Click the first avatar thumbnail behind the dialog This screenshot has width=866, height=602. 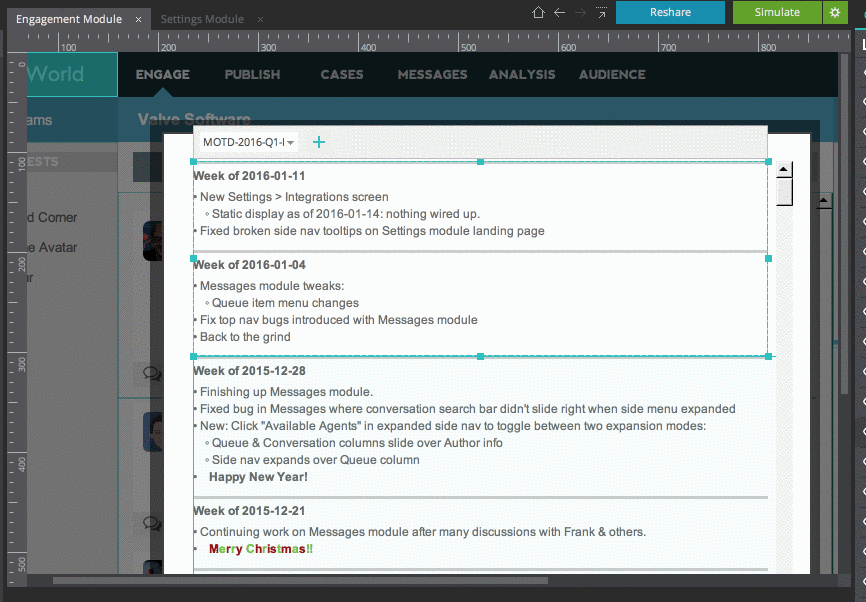[x=153, y=241]
